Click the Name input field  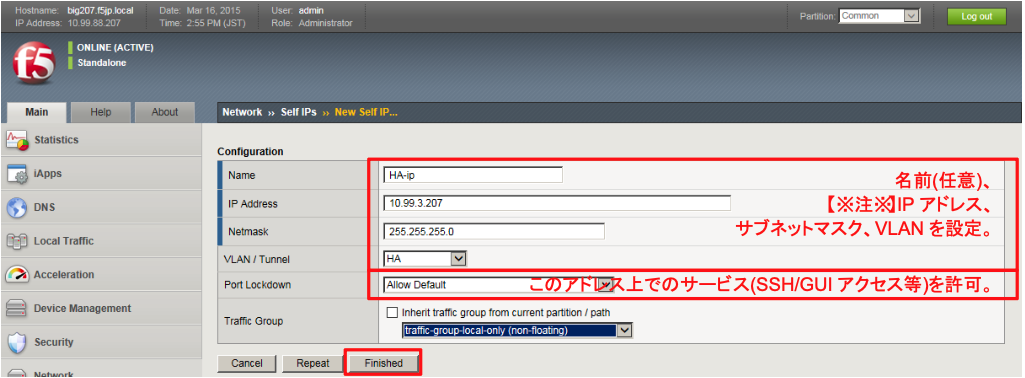coord(473,175)
